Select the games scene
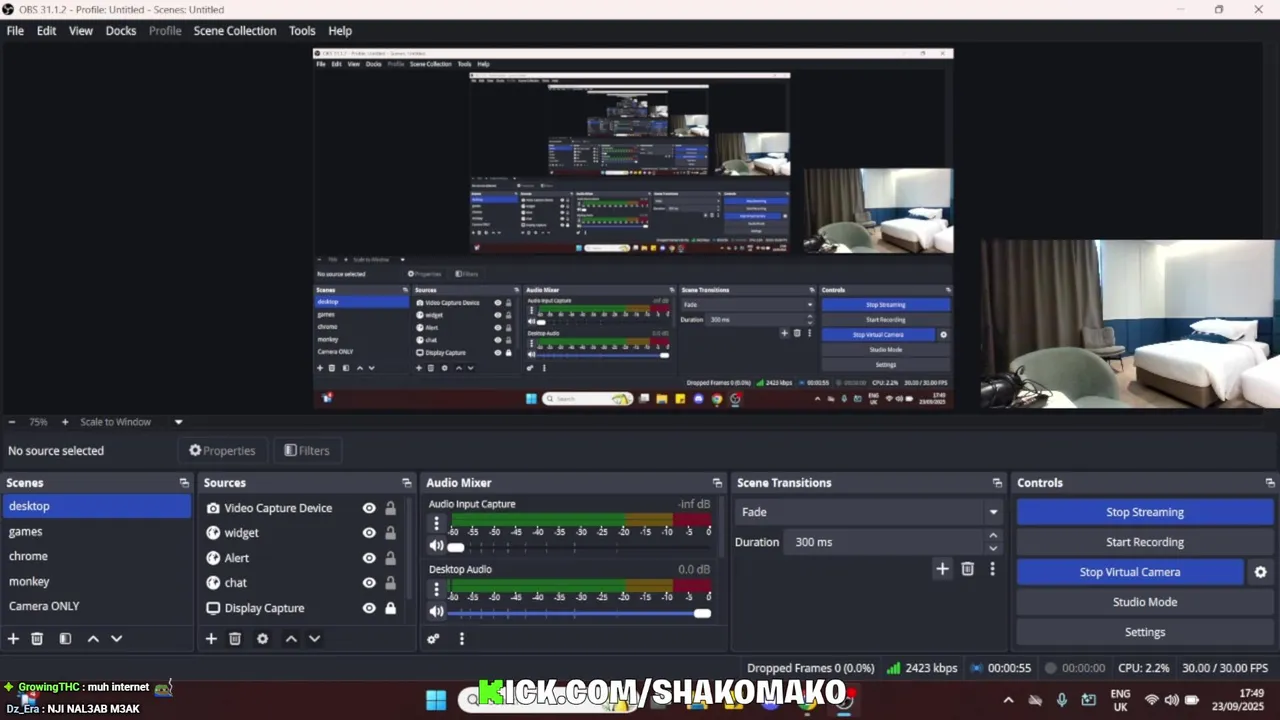This screenshot has height=720, width=1280. point(95,531)
